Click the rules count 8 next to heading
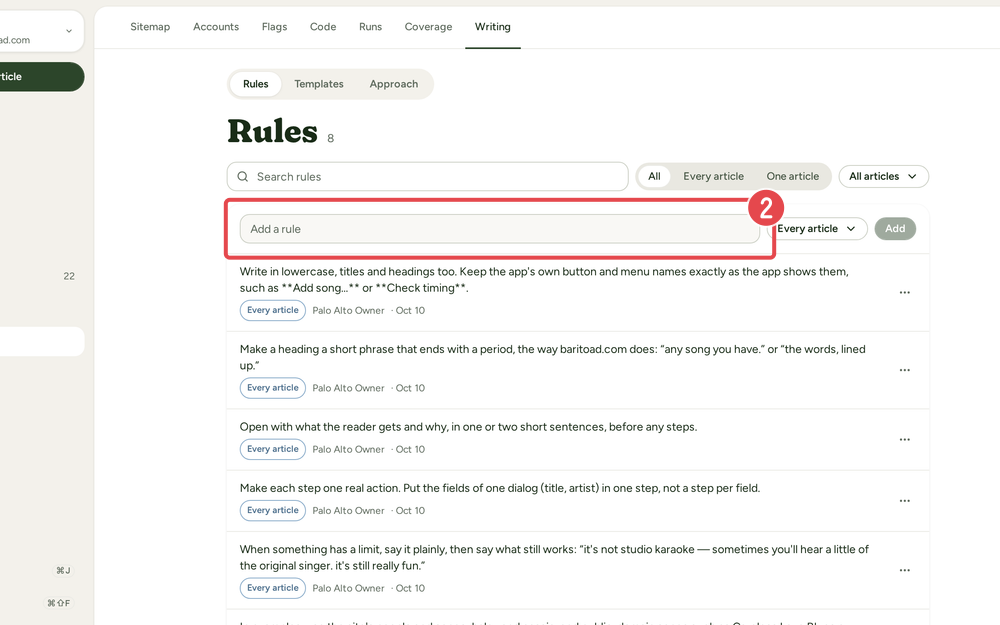This screenshot has width=1000, height=625. (330, 138)
